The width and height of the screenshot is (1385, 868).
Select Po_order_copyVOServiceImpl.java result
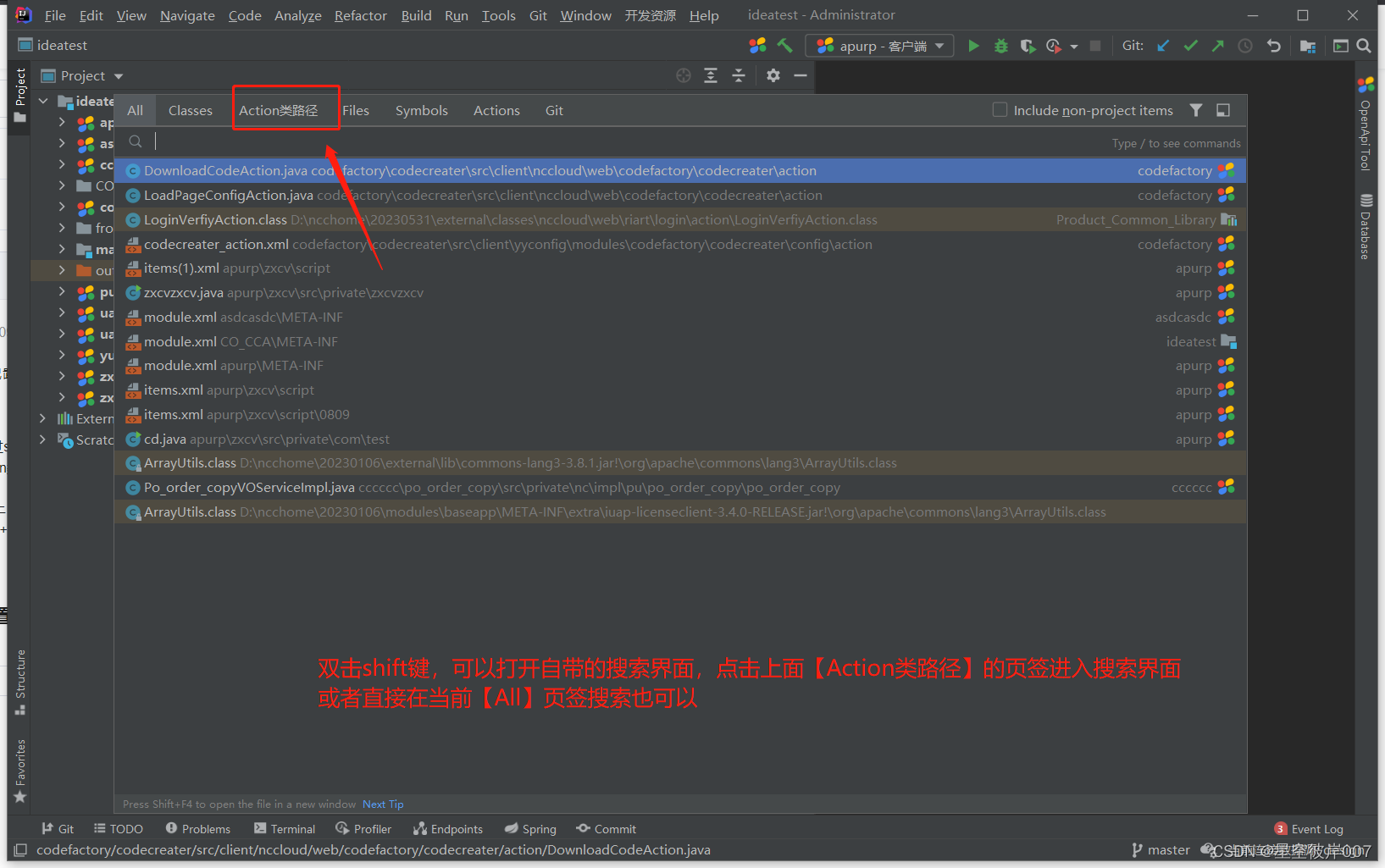click(680, 487)
